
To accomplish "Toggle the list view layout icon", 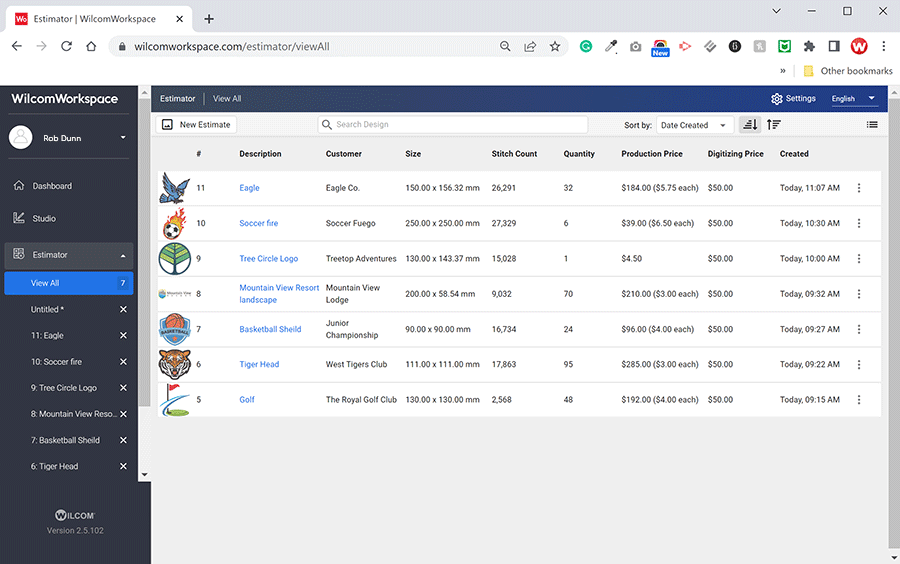I will pyautogui.click(x=872, y=125).
